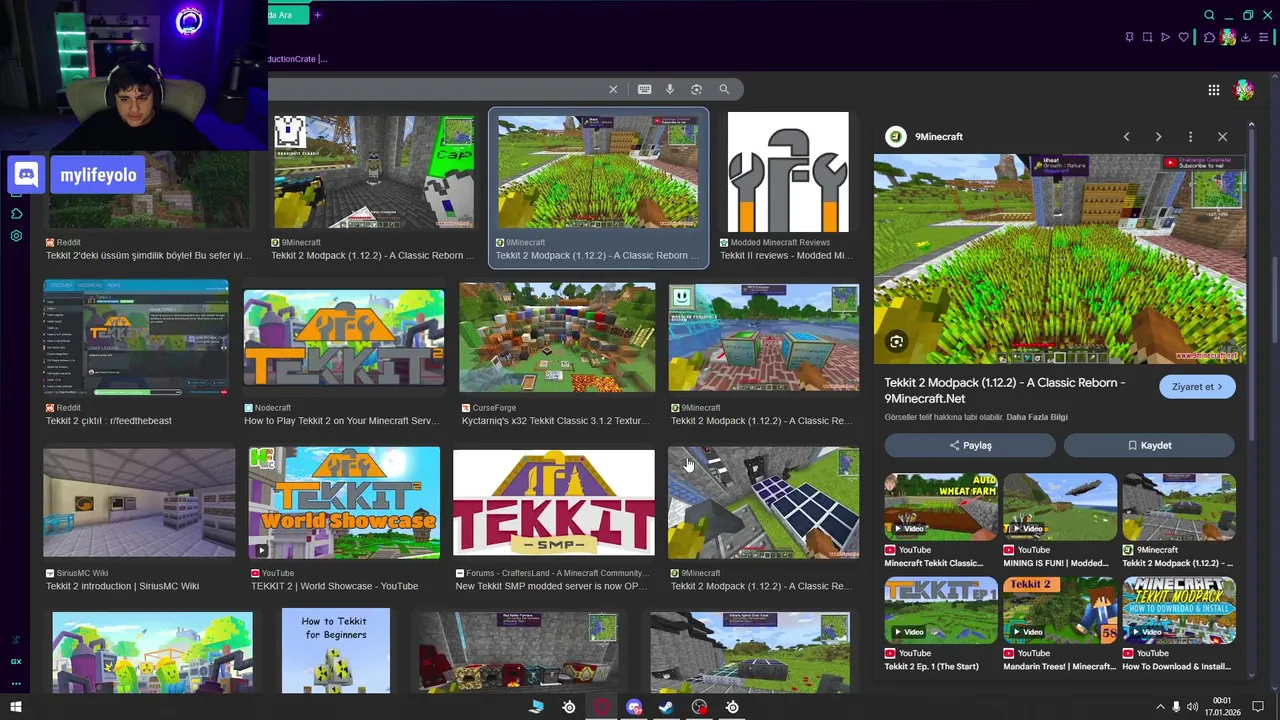Viewport: 1280px width, 720px height.
Task: Open the sidebar extensions cube icon
Action: [x=16, y=213]
